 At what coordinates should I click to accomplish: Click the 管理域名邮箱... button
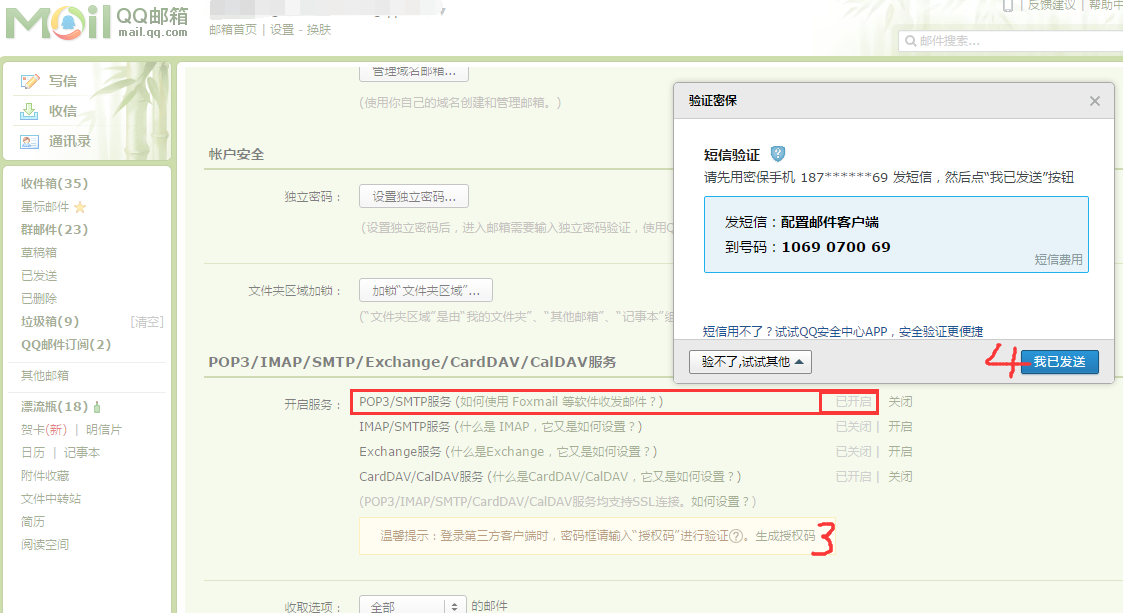coord(414,72)
